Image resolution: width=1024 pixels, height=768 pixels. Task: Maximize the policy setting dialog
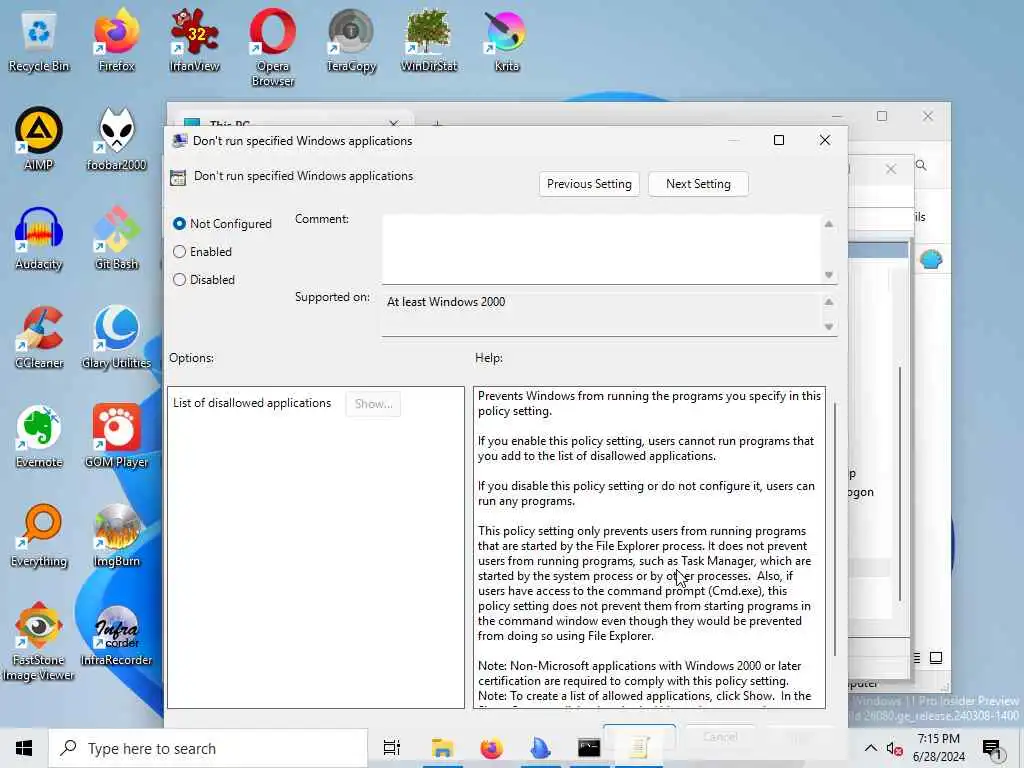778,140
